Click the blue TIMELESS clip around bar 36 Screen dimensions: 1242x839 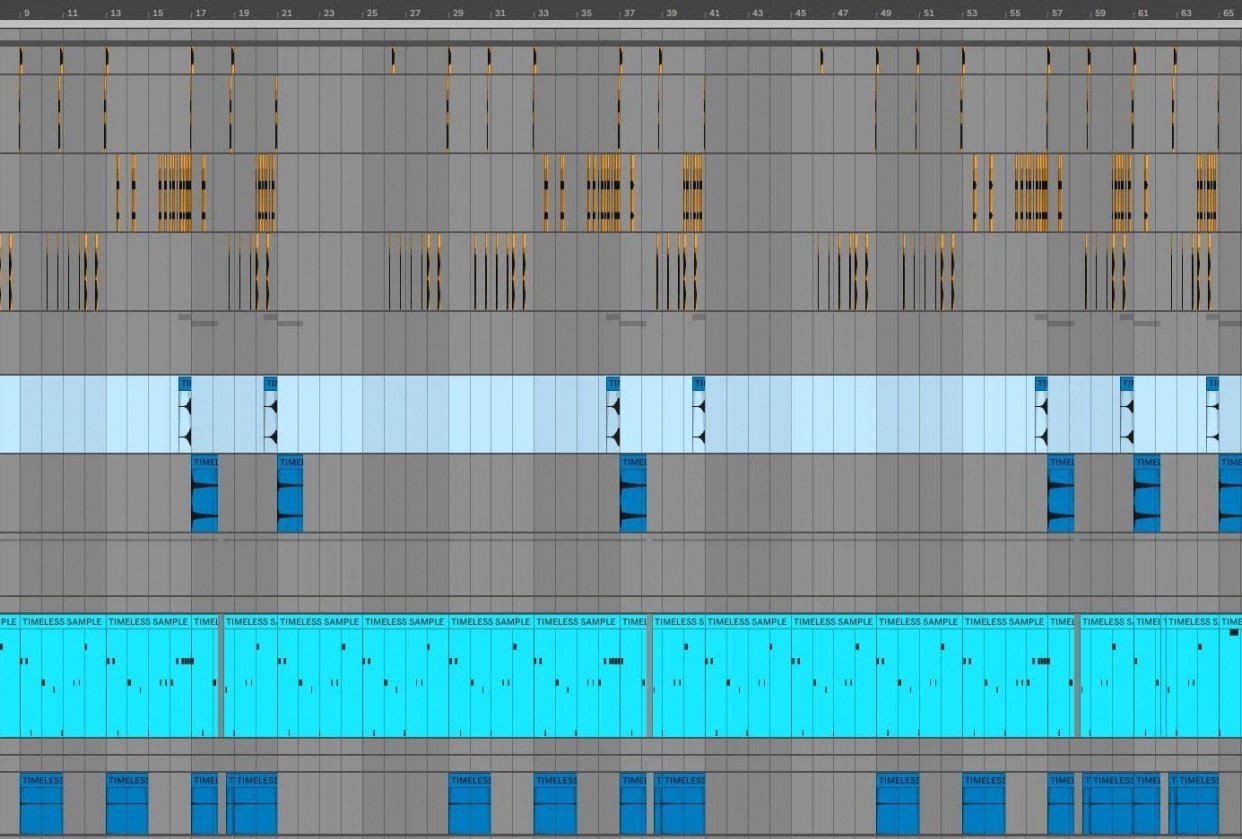coord(633,495)
